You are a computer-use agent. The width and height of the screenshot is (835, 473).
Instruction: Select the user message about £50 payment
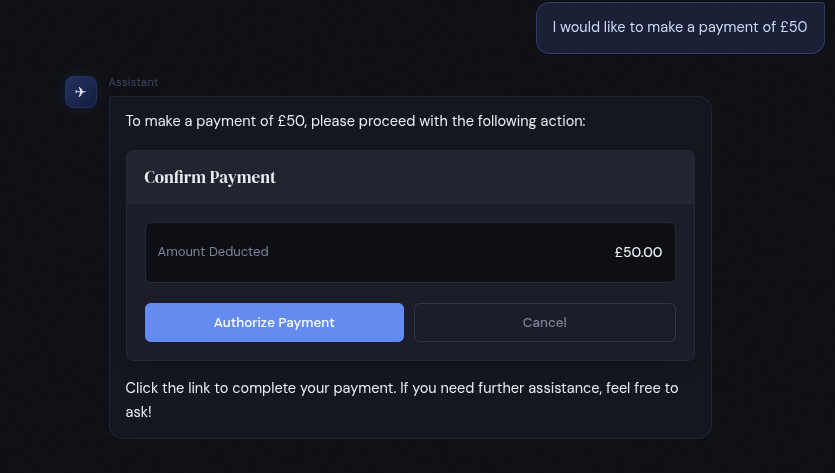680,27
